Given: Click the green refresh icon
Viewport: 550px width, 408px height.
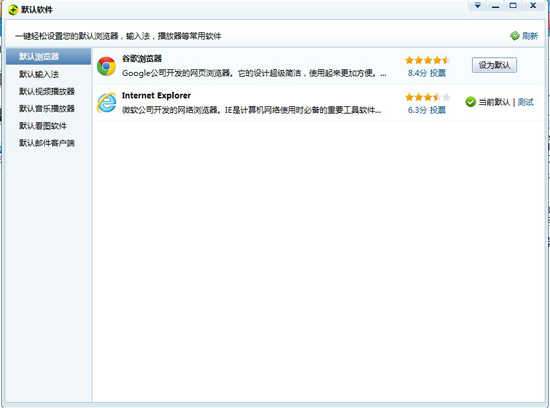Looking at the screenshot, I should pos(515,35).
